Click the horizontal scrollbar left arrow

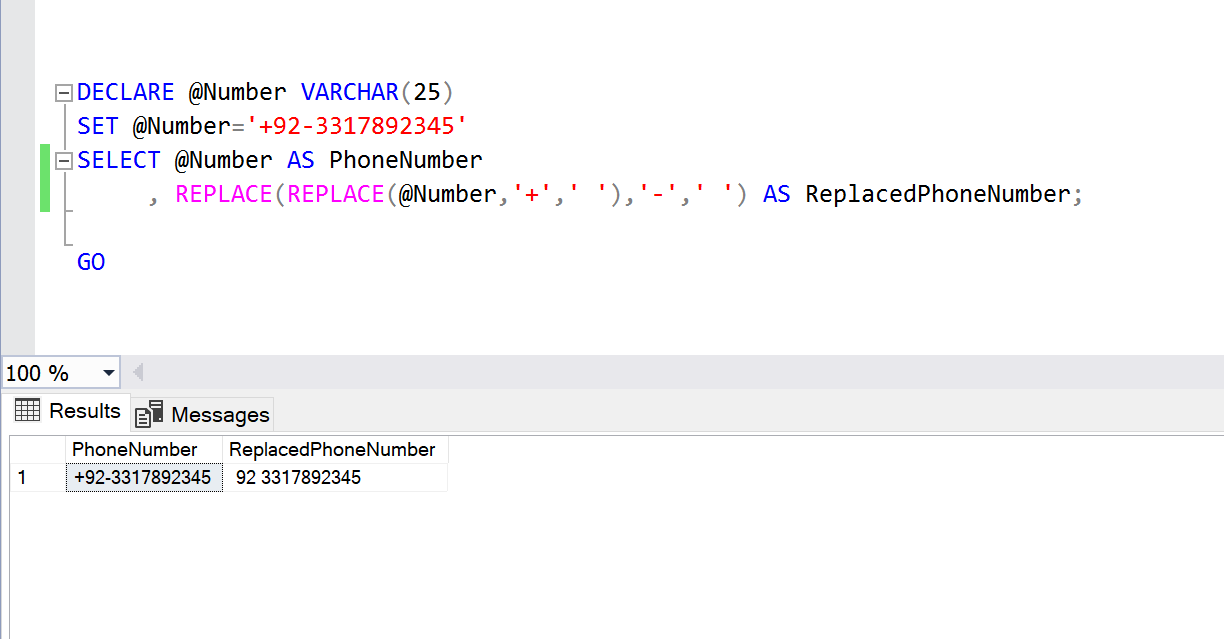click(138, 373)
